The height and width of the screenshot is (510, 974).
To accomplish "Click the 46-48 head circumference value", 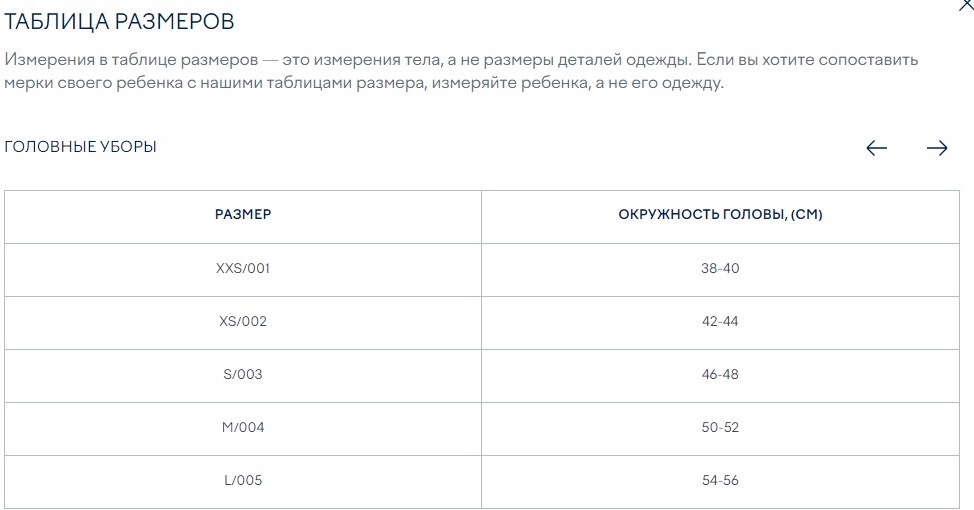I will click(x=720, y=374).
